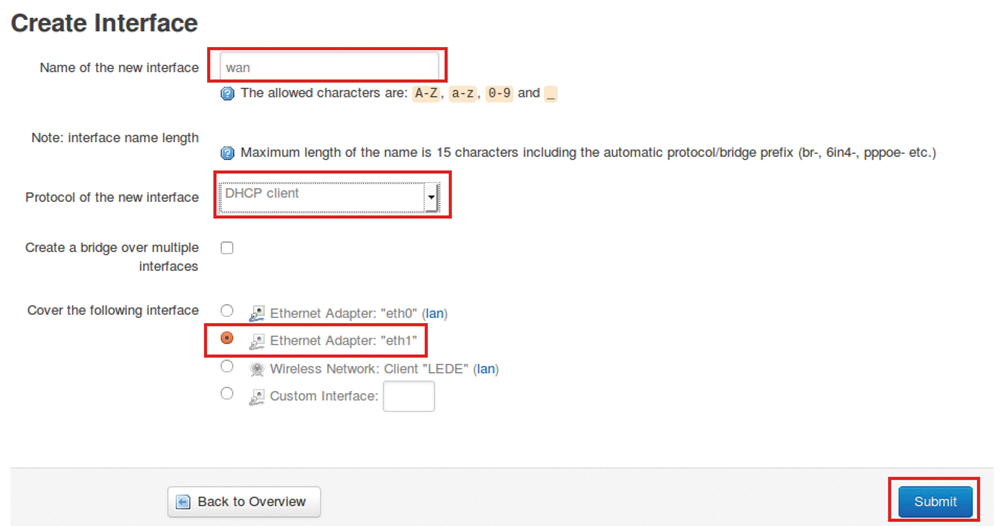Click the help icon beside allowed characters hint
The image size is (1000, 526).
227,94
